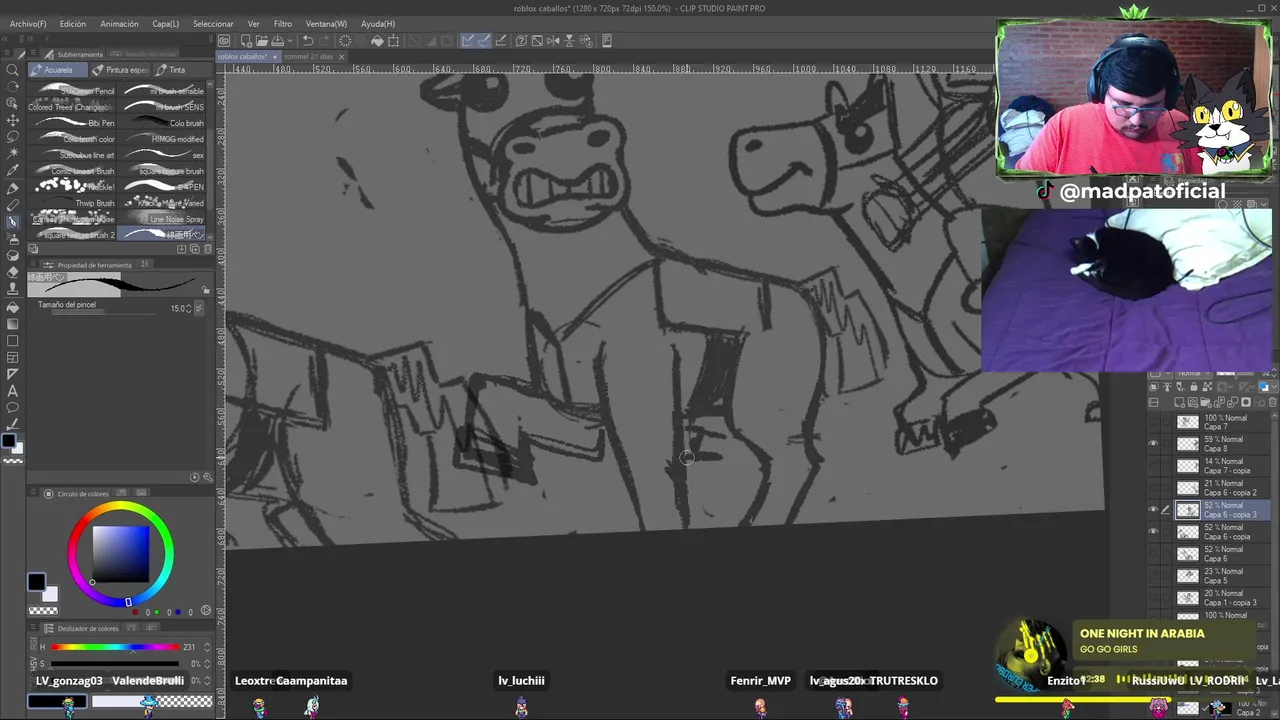Select the Pencil tool

click(13, 205)
